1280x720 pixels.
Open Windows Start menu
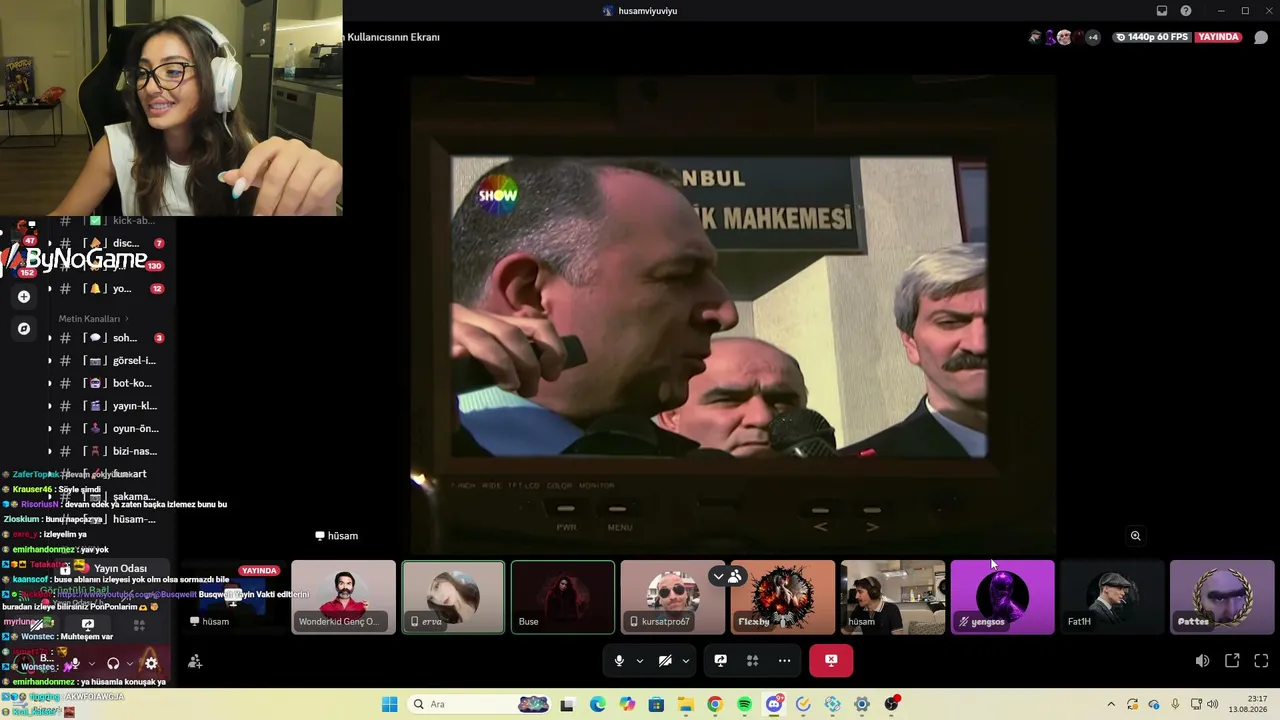[389, 704]
